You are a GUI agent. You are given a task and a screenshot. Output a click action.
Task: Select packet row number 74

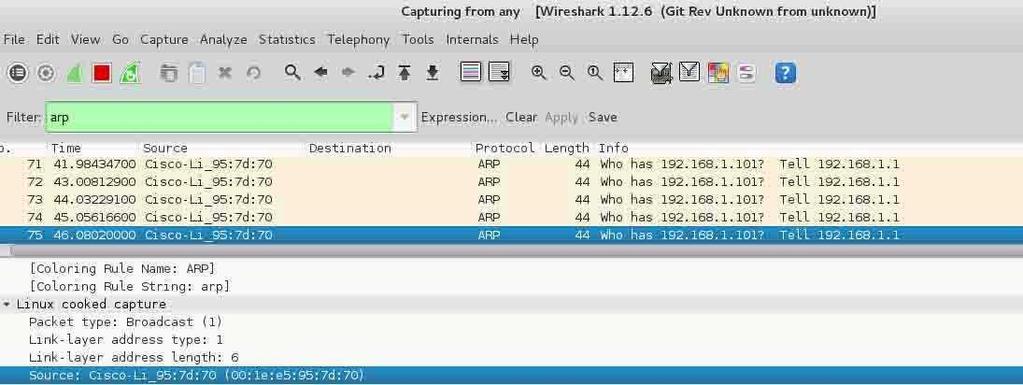[512, 217]
